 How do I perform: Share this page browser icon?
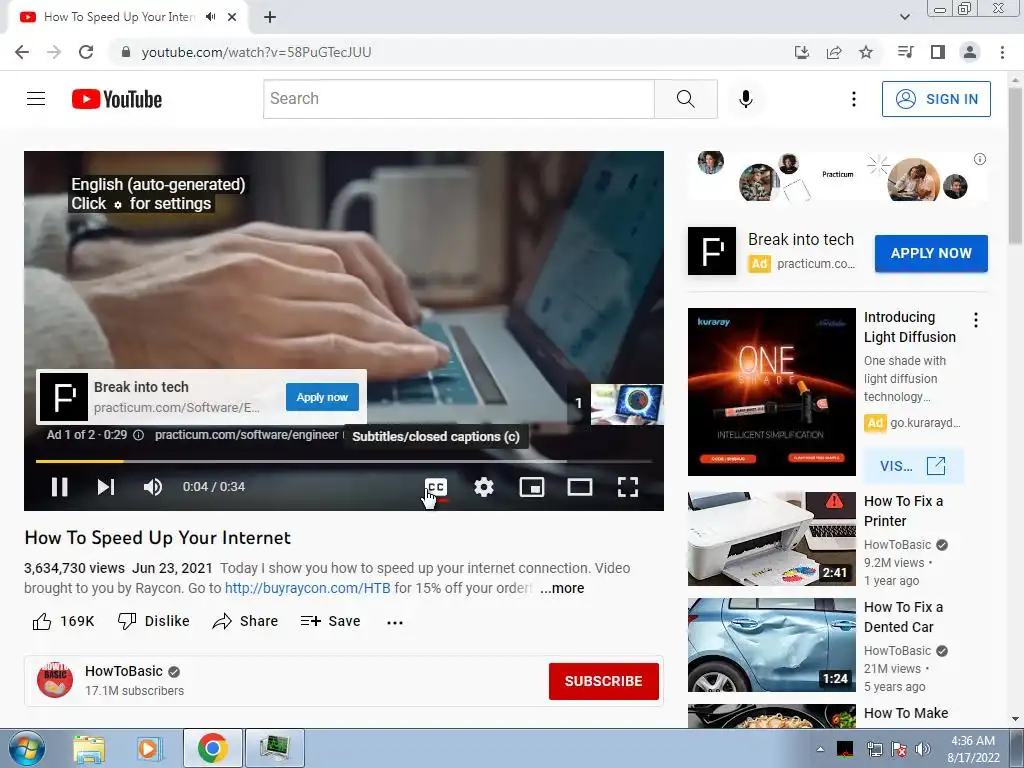click(834, 52)
